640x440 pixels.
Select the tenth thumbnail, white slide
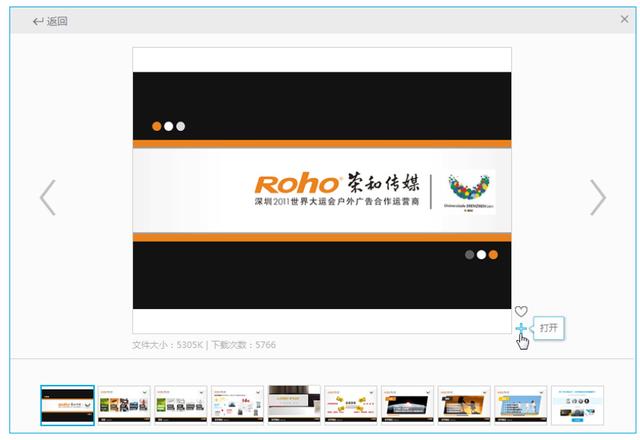point(578,405)
